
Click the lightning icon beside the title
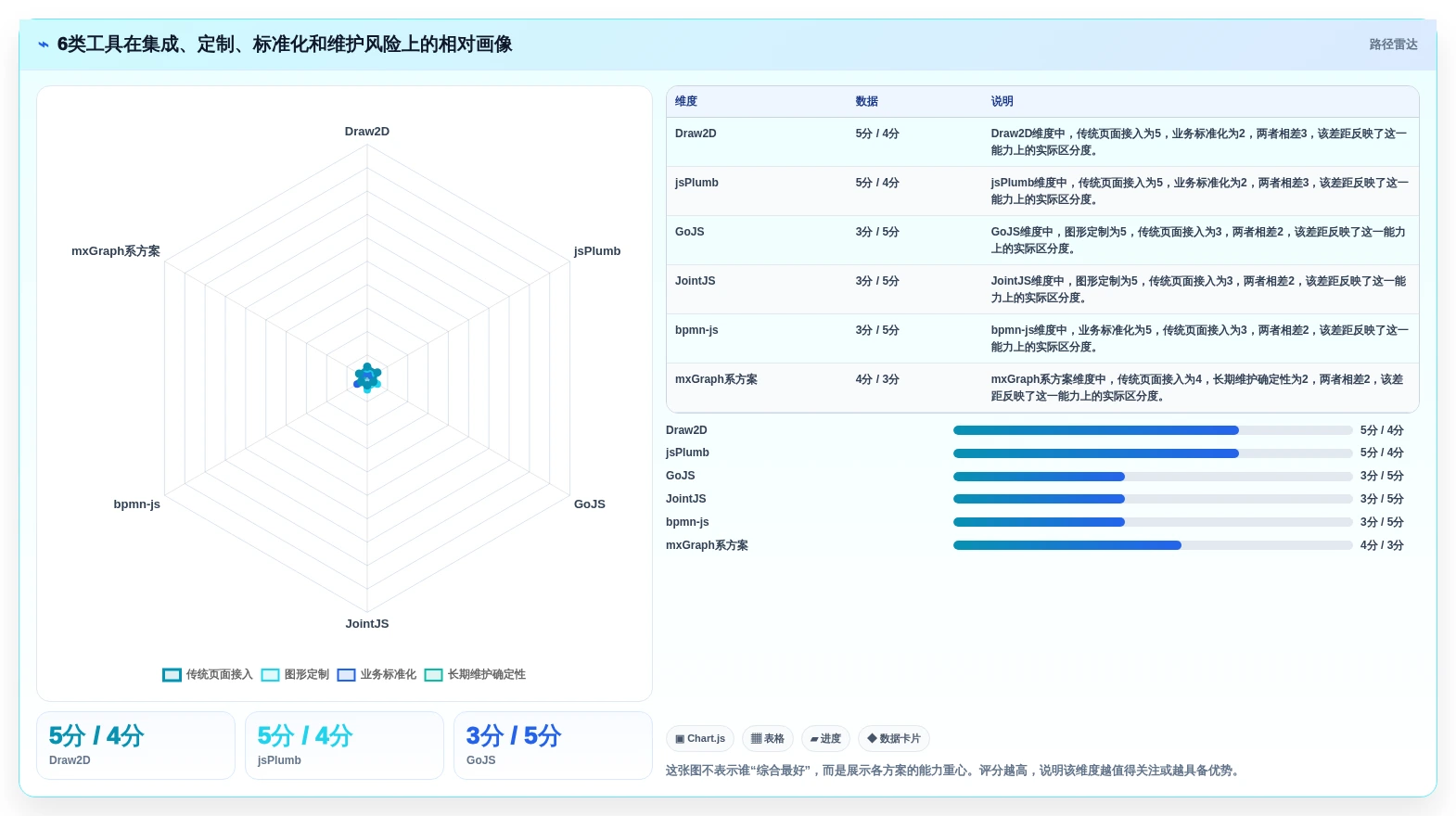pos(44,45)
